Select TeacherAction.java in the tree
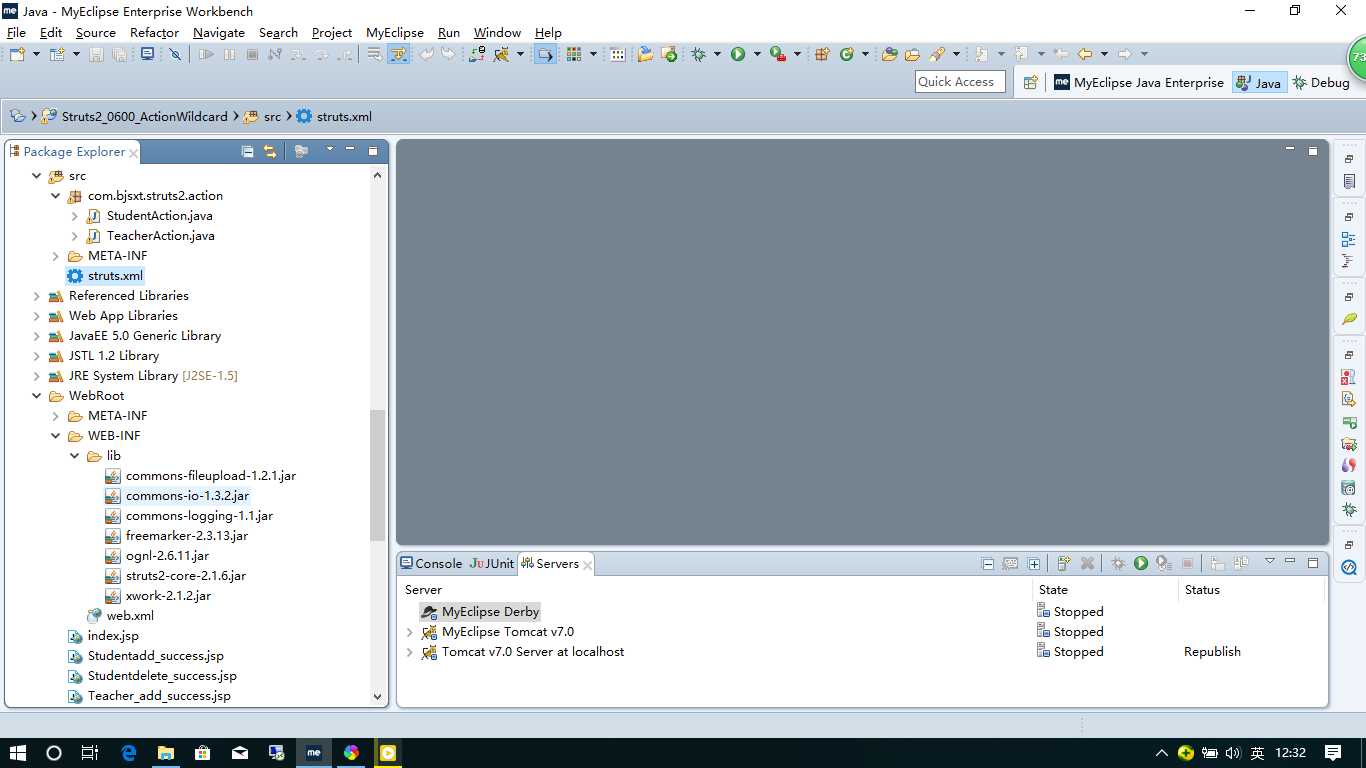 (160, 236)
